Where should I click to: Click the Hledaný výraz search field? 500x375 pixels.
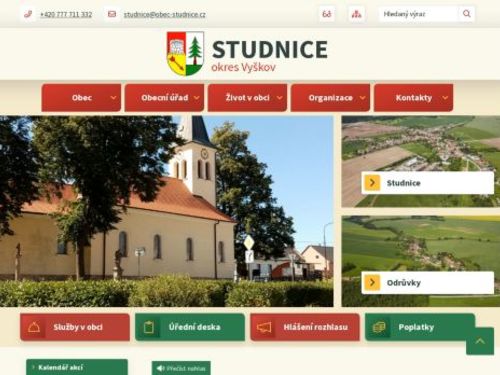pos(419,14)
